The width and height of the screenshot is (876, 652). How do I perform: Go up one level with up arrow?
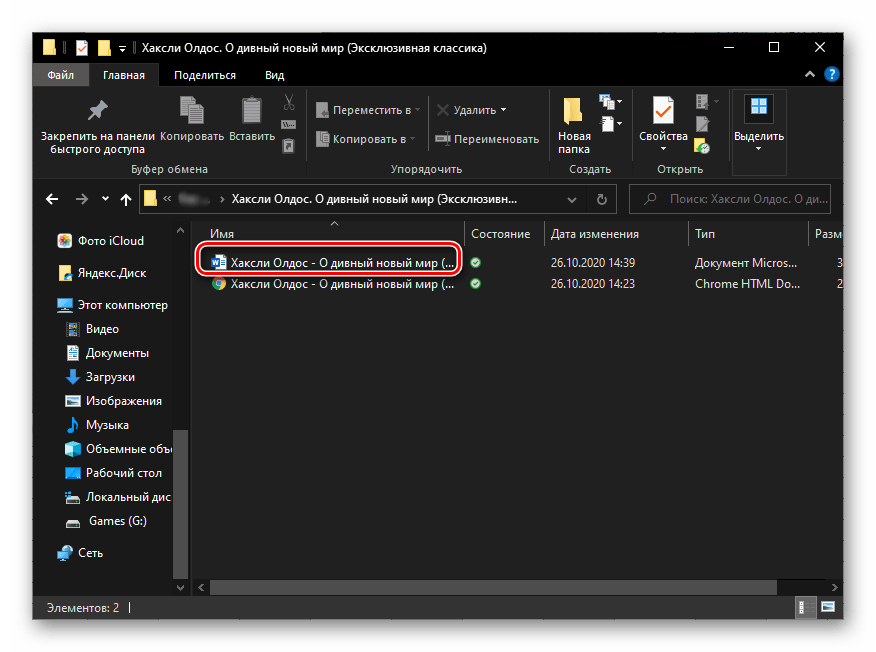[x=126, y=199]
